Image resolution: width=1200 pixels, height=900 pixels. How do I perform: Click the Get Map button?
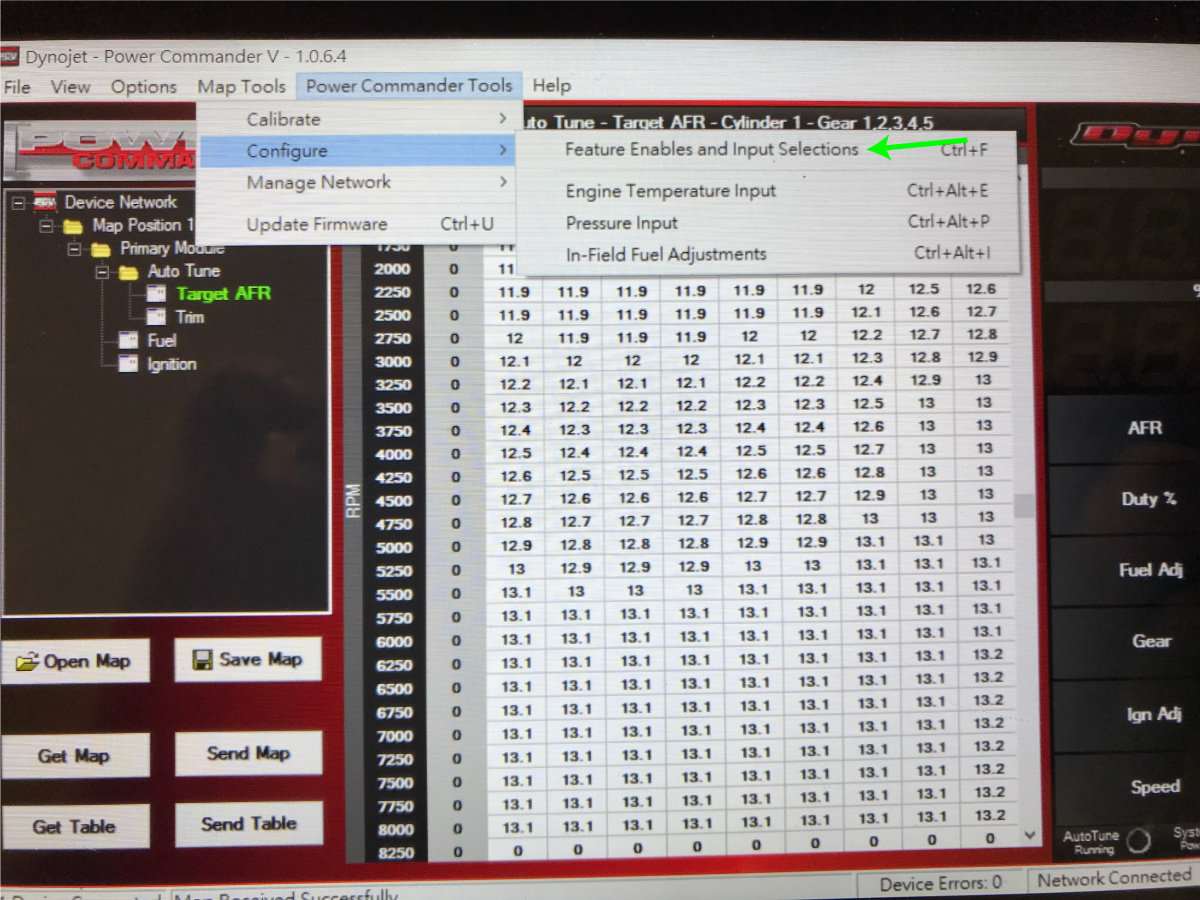(x=75, y=756)
